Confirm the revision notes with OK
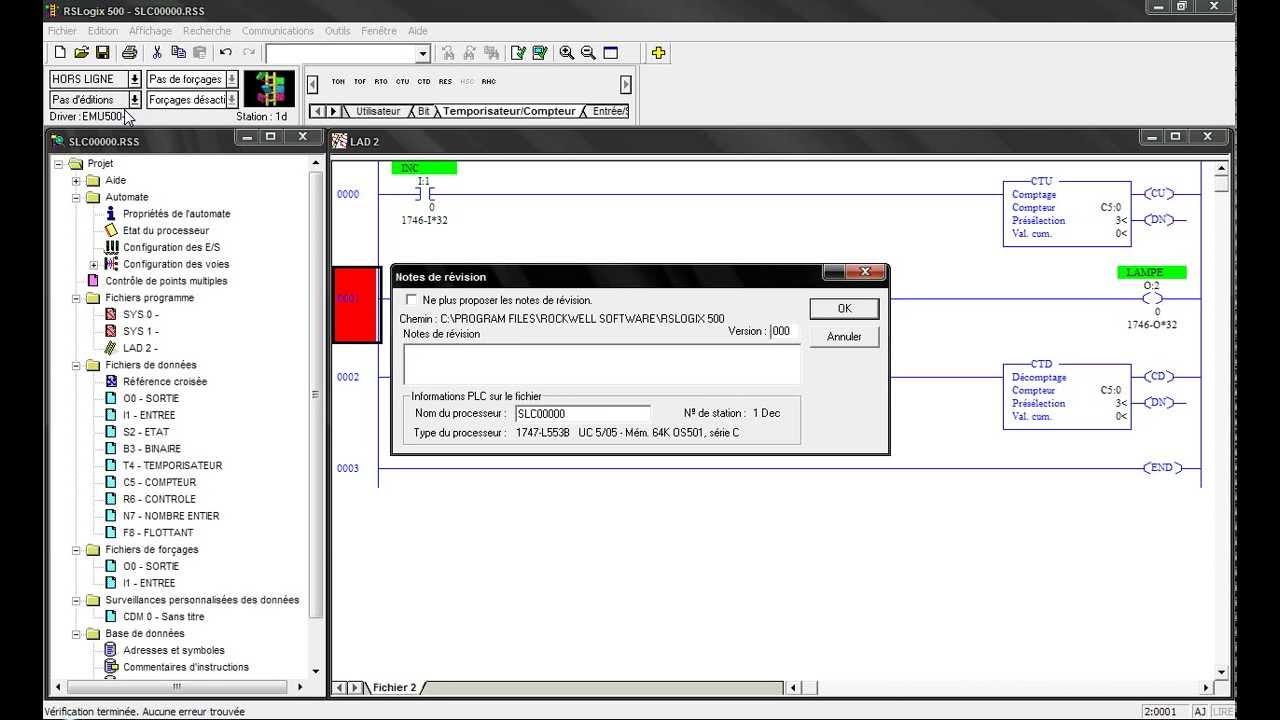The width and height of the screenshot is (1280, 720). [x=844, y=308]
